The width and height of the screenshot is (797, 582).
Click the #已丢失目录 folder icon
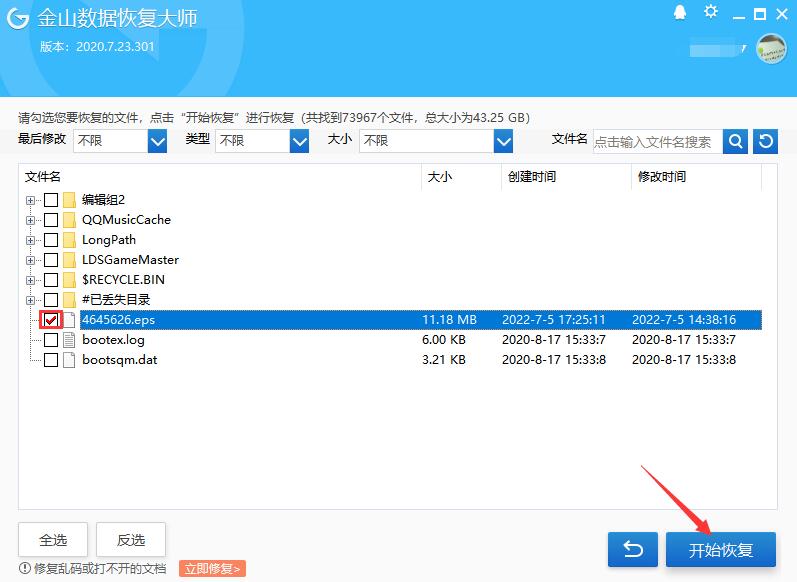point(69,300)
